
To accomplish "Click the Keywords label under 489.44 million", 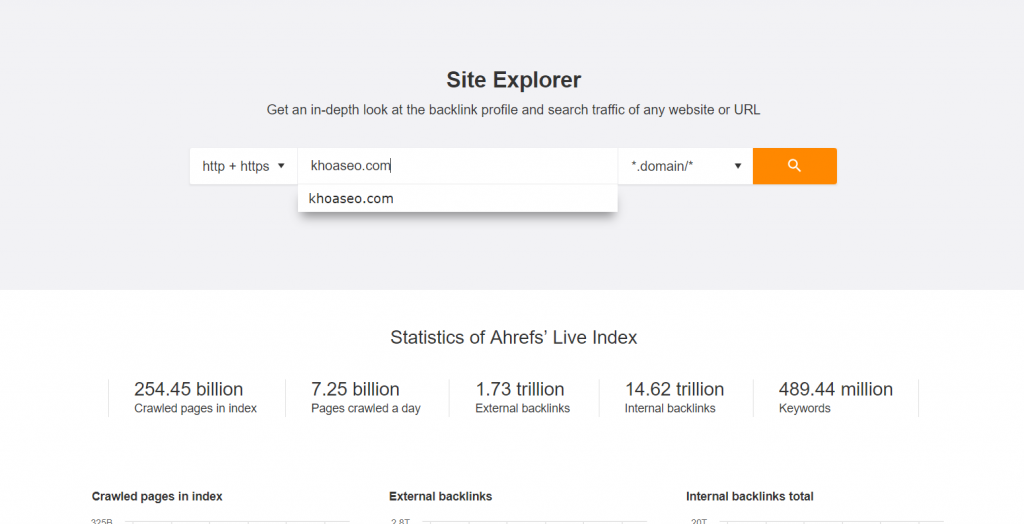I will 805,408.
